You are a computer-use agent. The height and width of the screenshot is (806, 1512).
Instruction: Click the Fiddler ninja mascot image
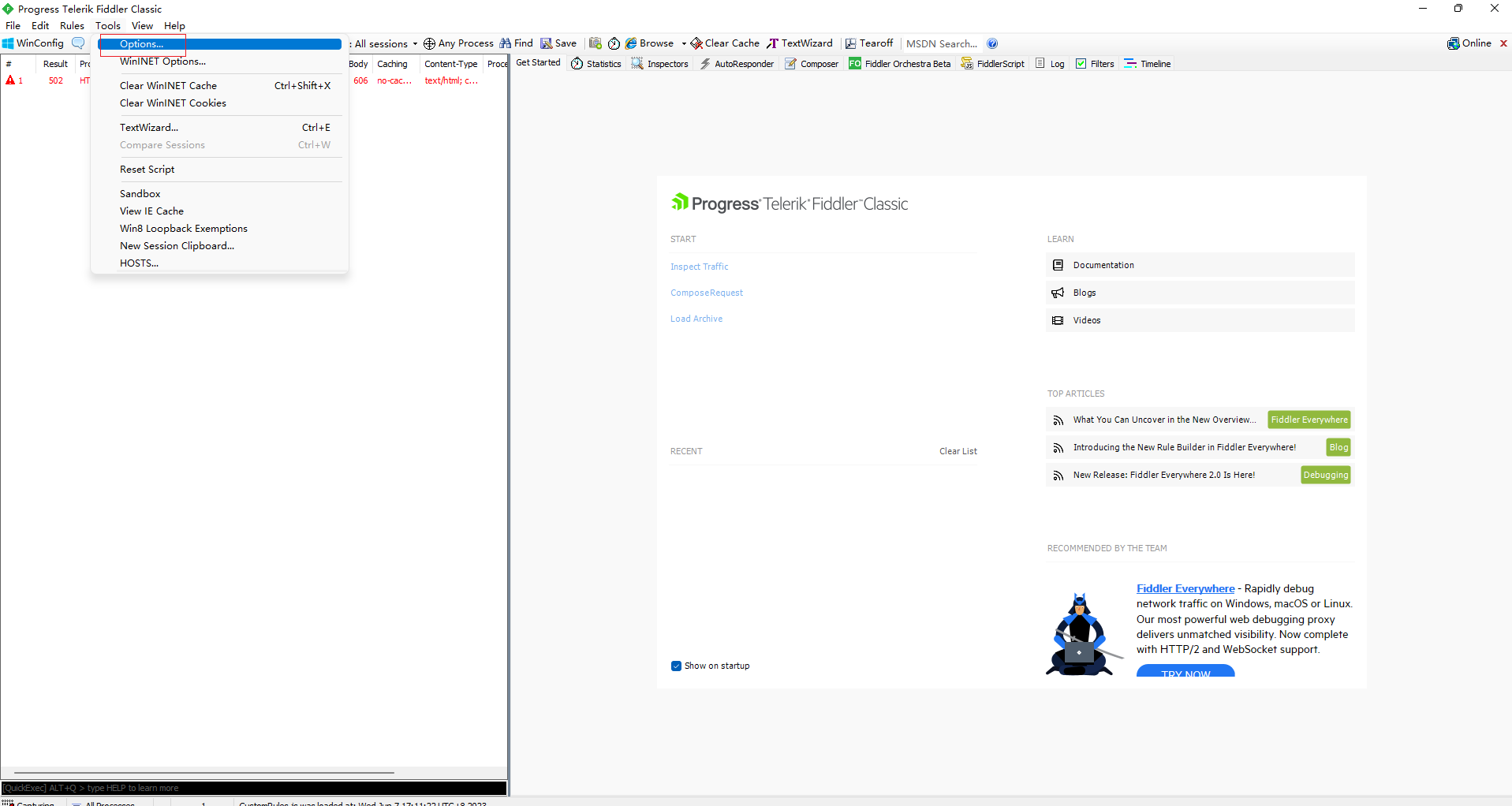point(1083,634)
